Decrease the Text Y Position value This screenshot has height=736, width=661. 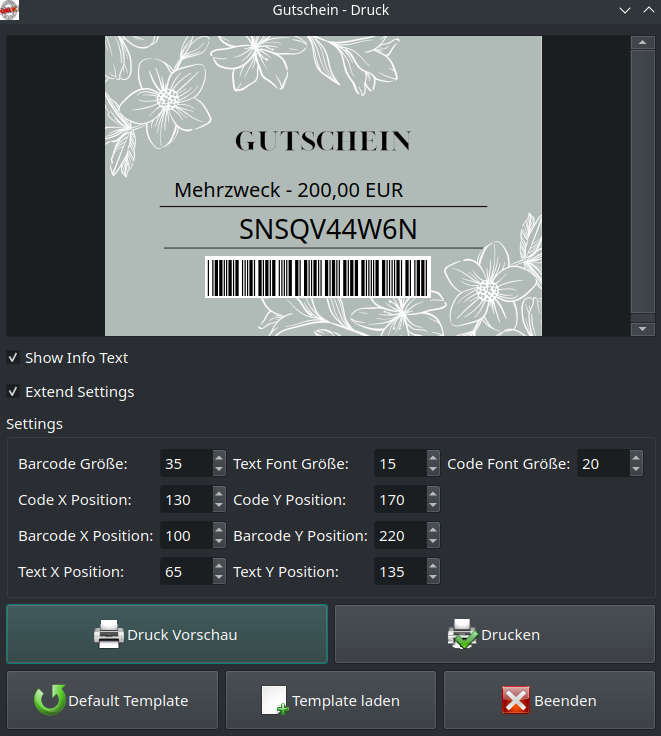[433, 578]
